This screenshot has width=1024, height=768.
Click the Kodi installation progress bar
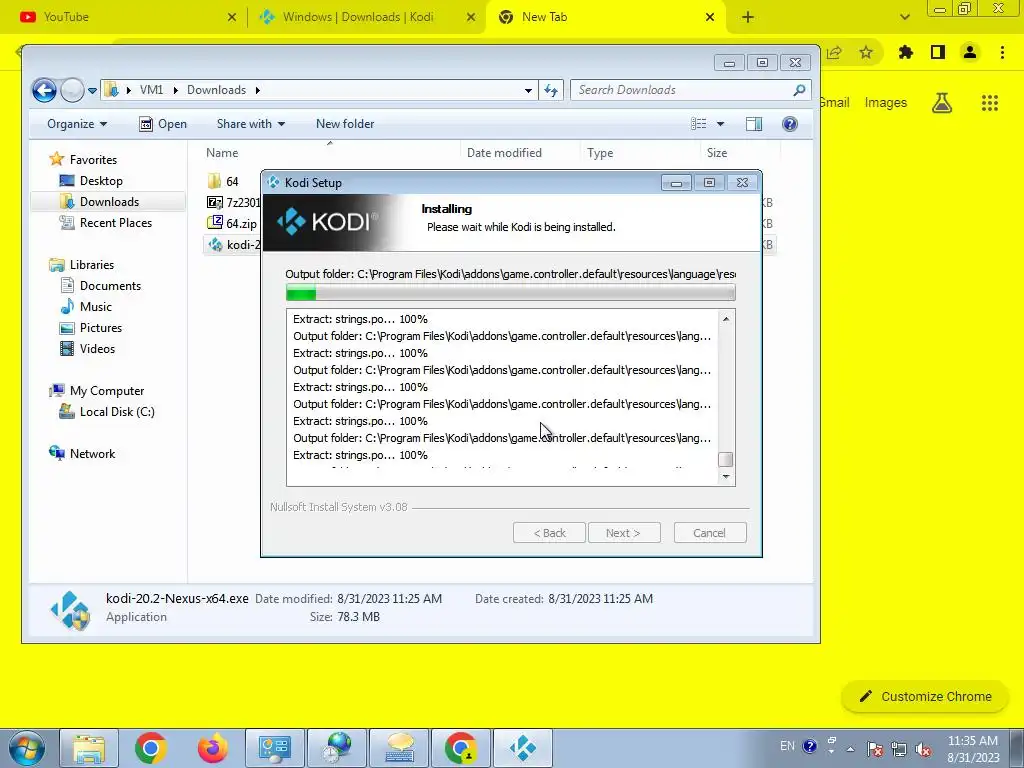click(x=511, y=293)
